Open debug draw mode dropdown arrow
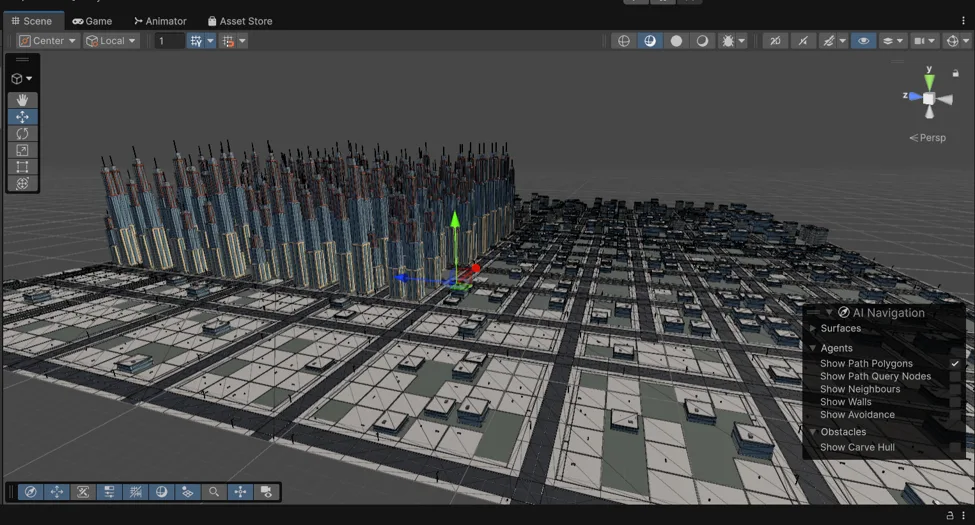The height and width of the screenshot is (525, 975). click(742, 41)
